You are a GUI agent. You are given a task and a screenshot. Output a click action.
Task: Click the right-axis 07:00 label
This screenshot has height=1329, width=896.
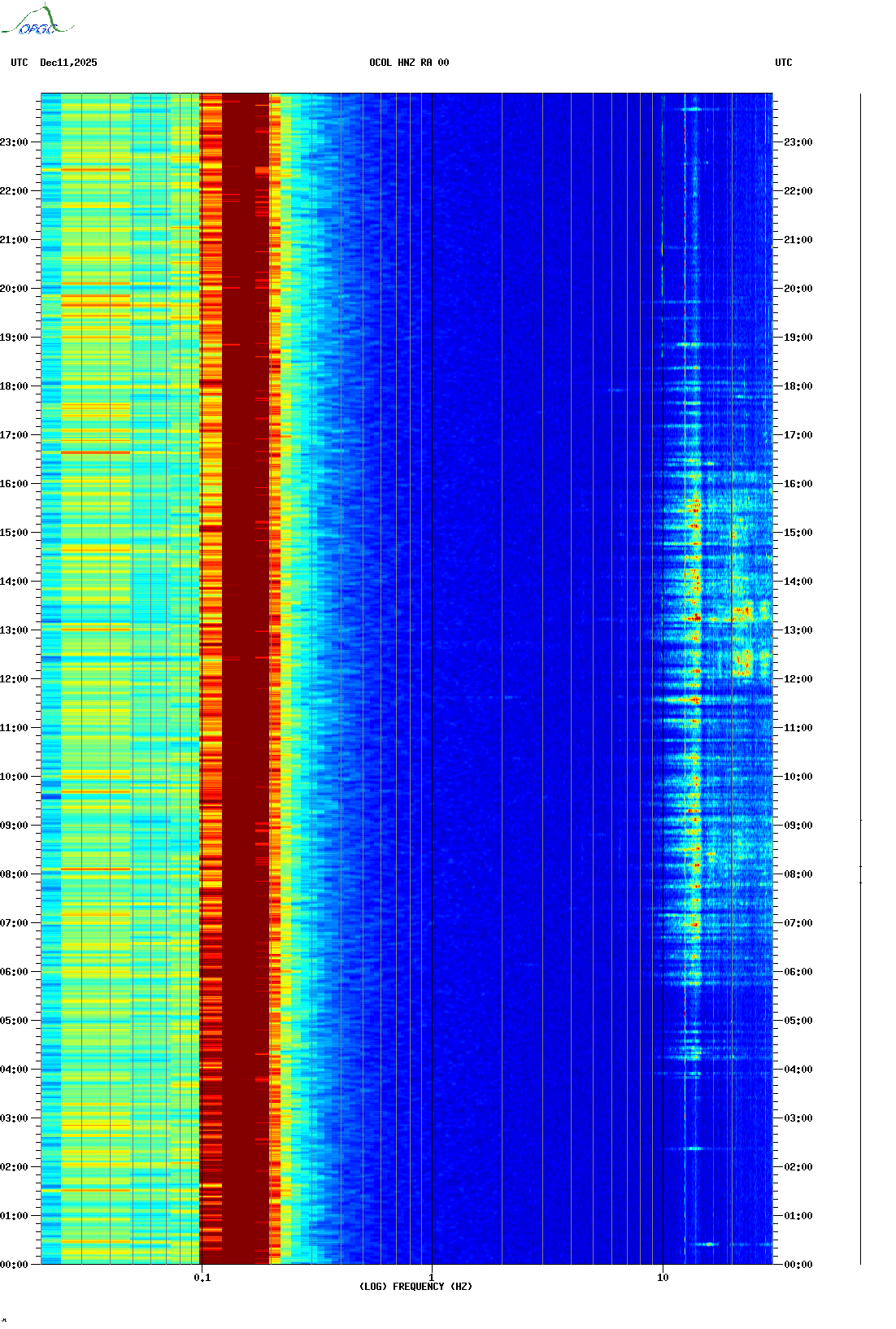[798, 923]
